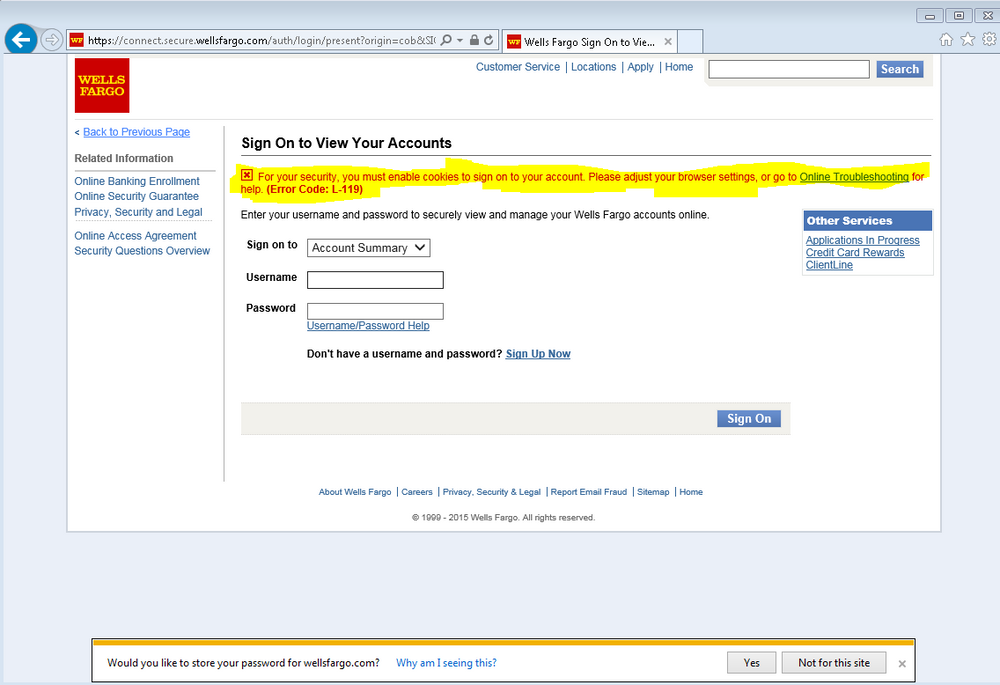Click the address bar URL field
This screenshot has height=685, width=1000.
pyautogui.click(x=261, y=40)
